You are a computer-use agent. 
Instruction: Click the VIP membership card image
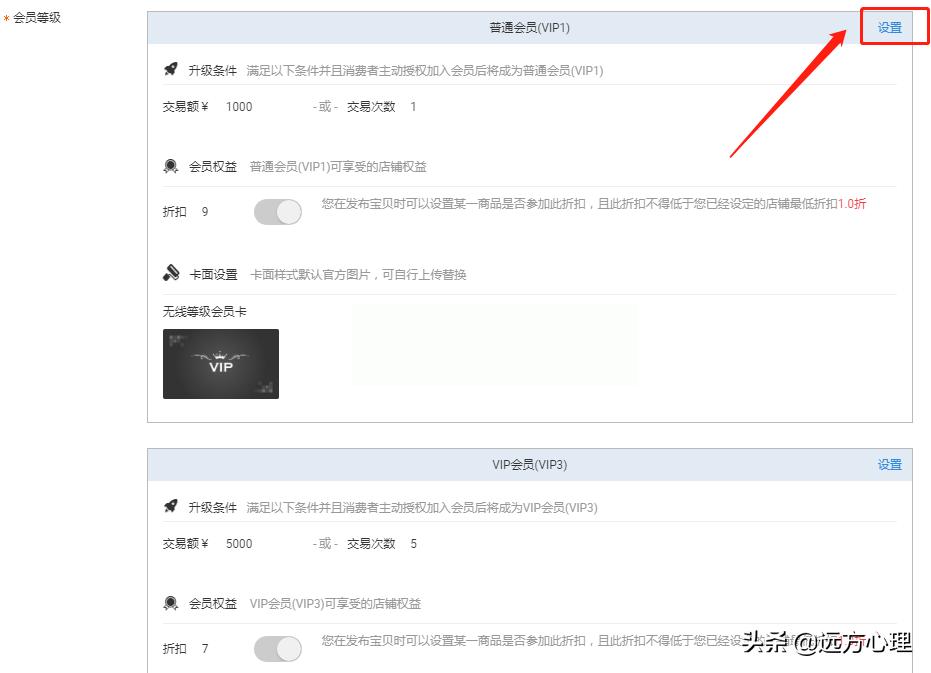[220, 364]
